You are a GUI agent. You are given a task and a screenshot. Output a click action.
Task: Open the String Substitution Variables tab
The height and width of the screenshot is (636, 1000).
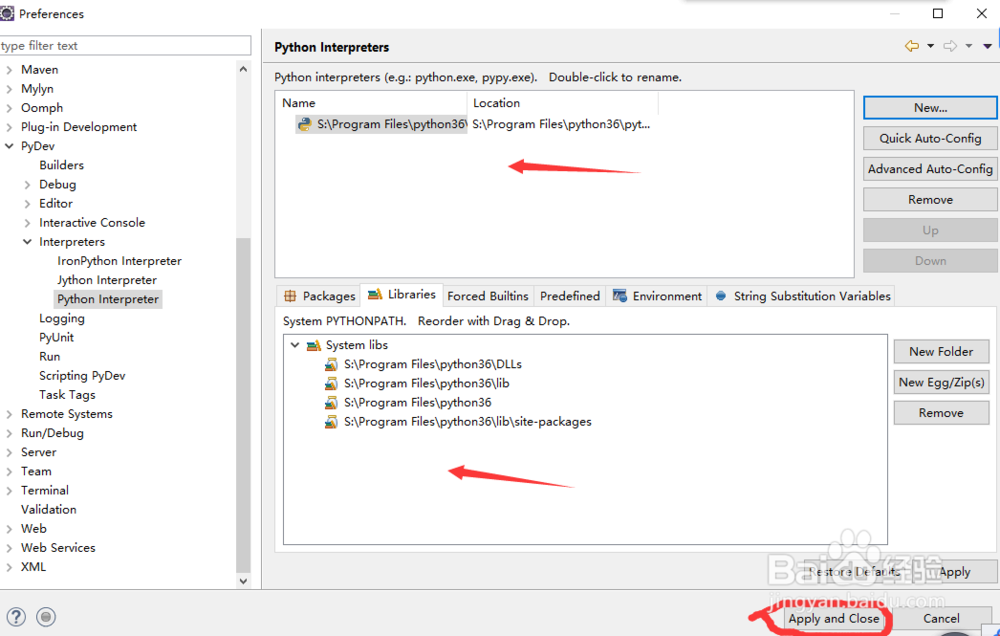tap(802, 296)
